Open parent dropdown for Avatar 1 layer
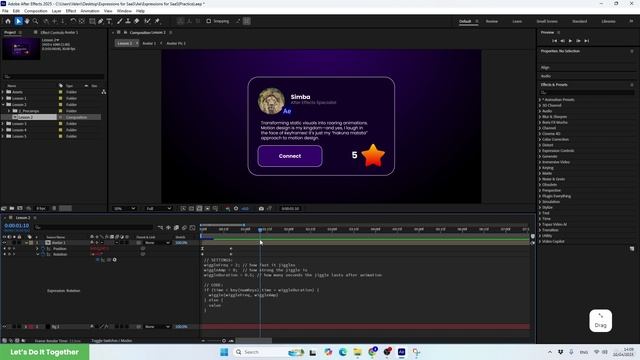 [x=157, y=242]
